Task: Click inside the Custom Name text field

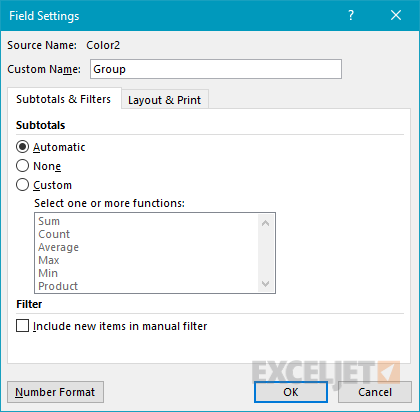Action: coord(216,69)
